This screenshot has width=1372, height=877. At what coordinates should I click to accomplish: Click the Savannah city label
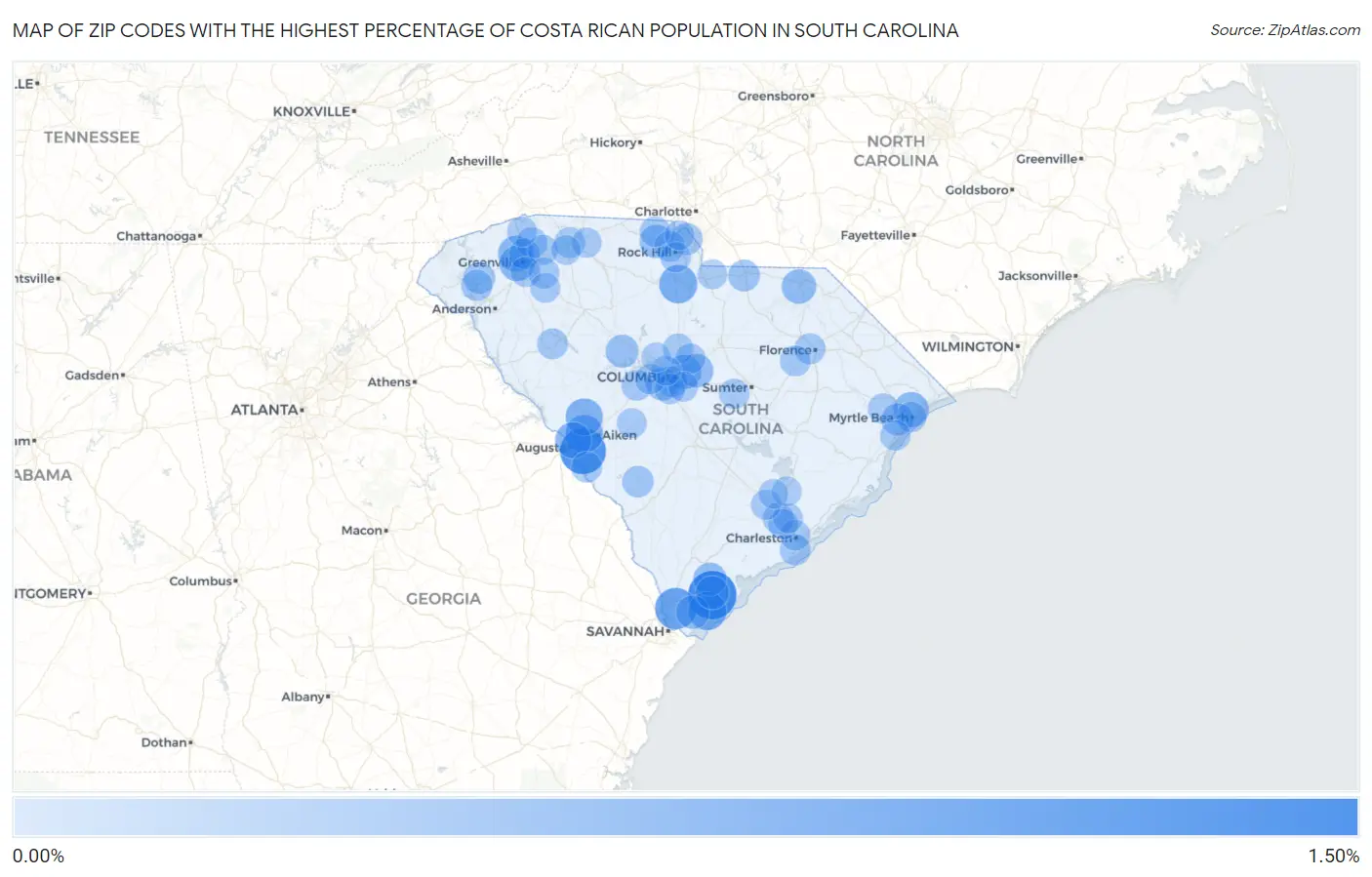point(627,631)
